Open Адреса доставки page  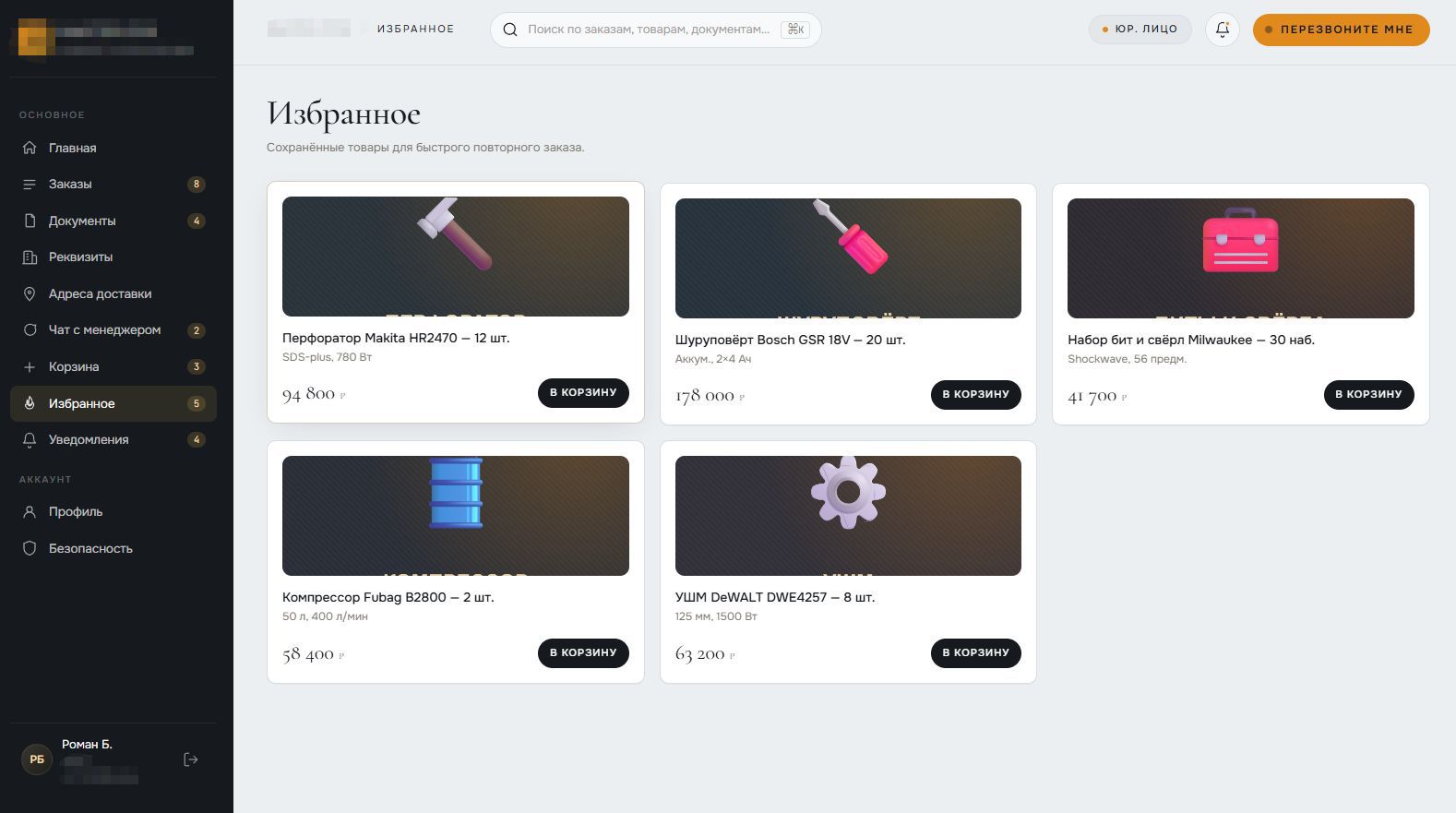pyautogui.click(x=113, y=293)
